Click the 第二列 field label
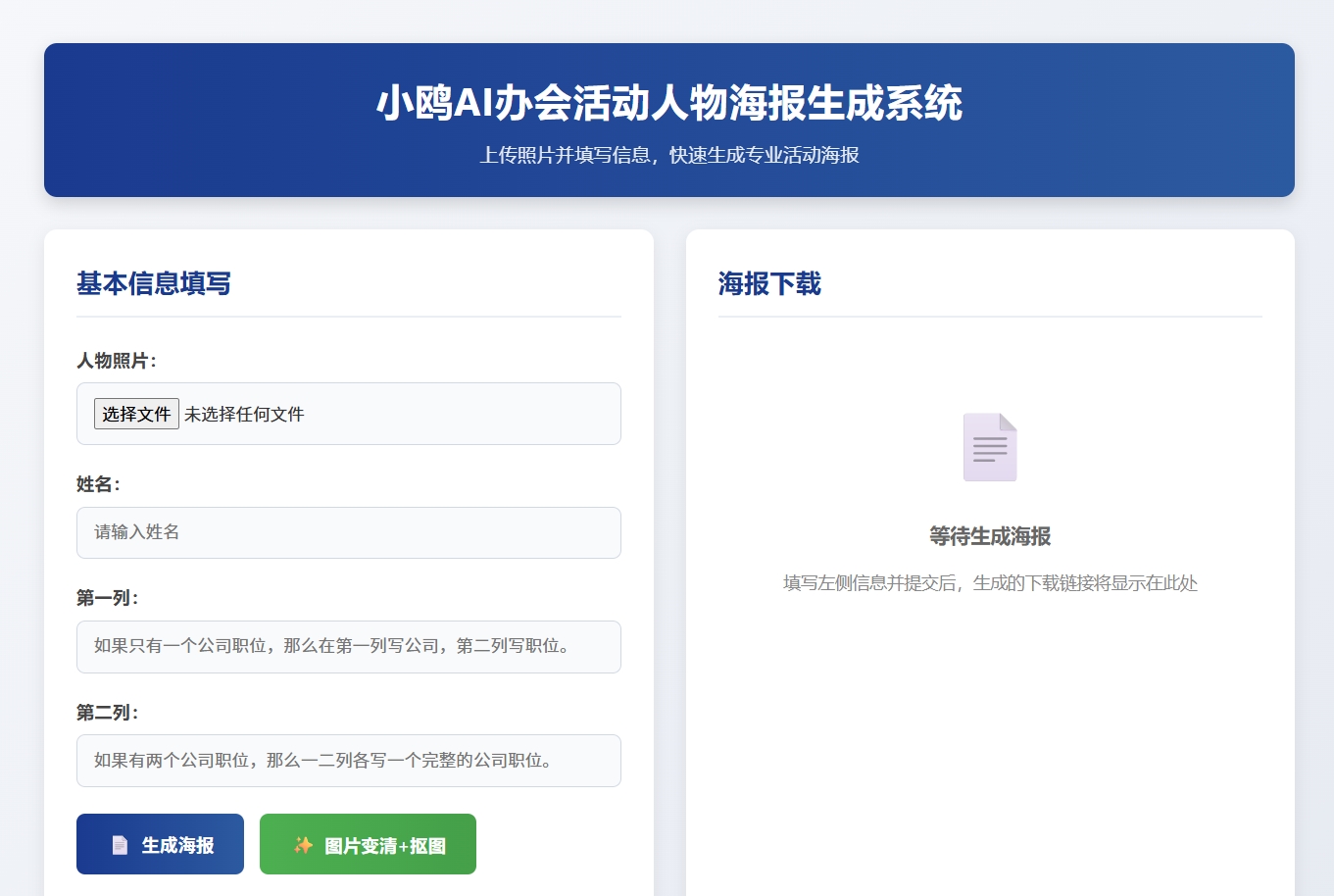The width and height of the screenshot is (1334, 896). pos(108,713)
